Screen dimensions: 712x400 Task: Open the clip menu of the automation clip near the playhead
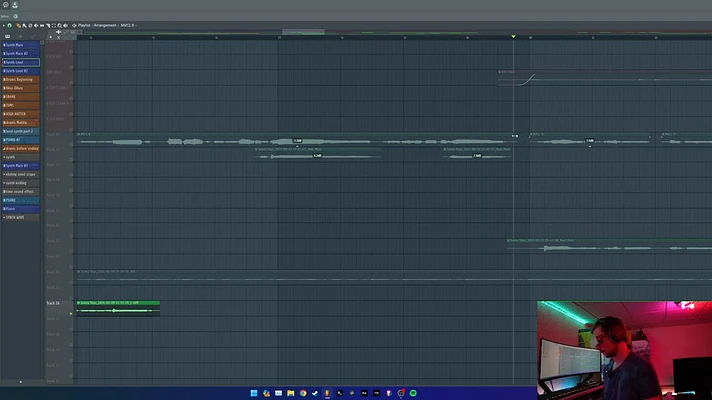(499, 72)
